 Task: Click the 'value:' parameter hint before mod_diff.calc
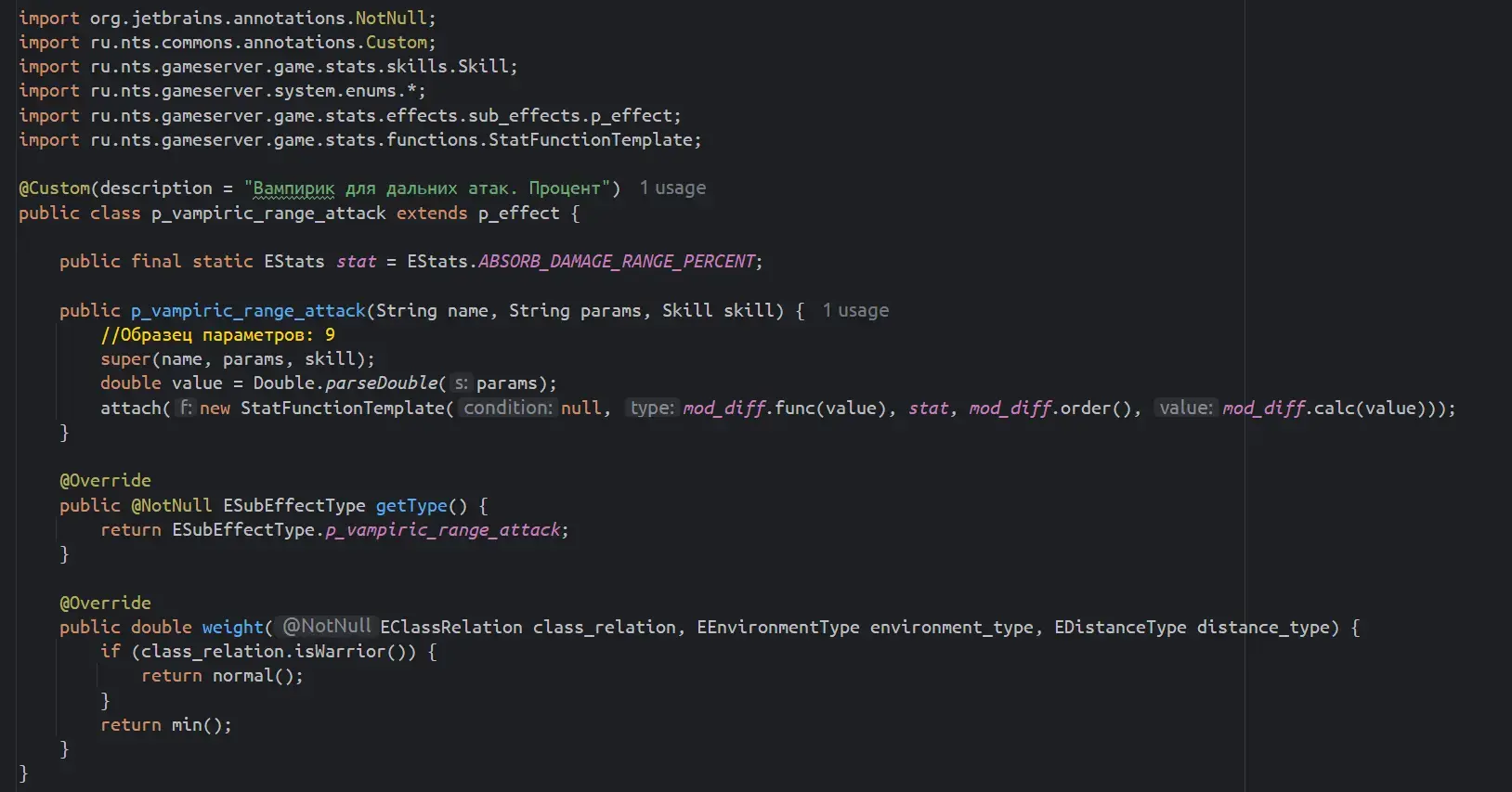click(x=1186, y=408)
